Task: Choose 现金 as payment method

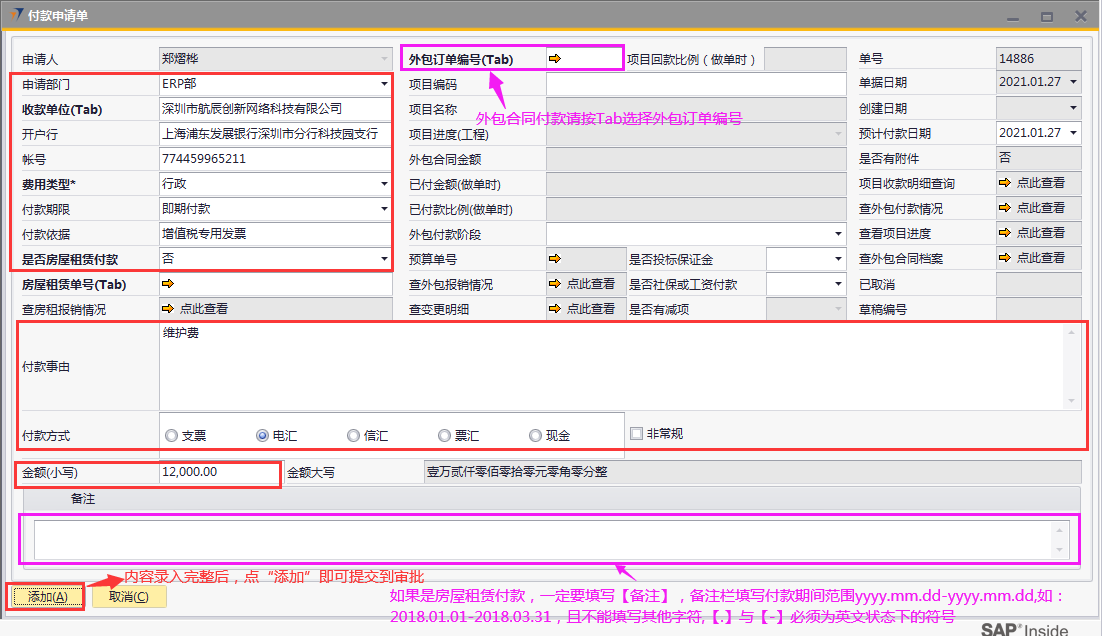Action: click(536, 436)
